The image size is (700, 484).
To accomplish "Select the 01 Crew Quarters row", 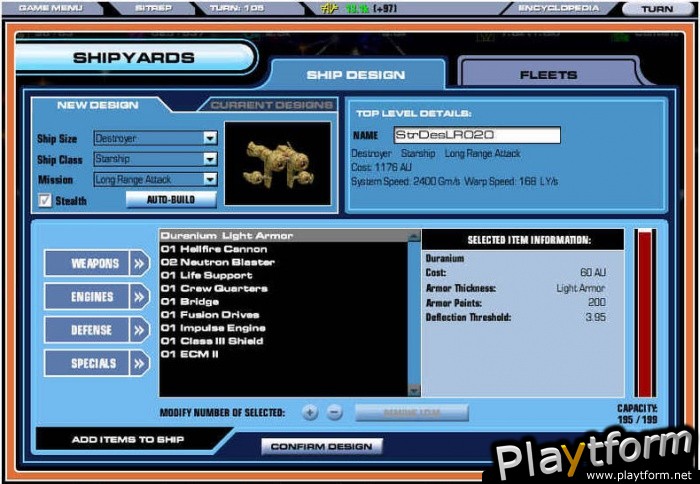I will click(x=283, y=288).
